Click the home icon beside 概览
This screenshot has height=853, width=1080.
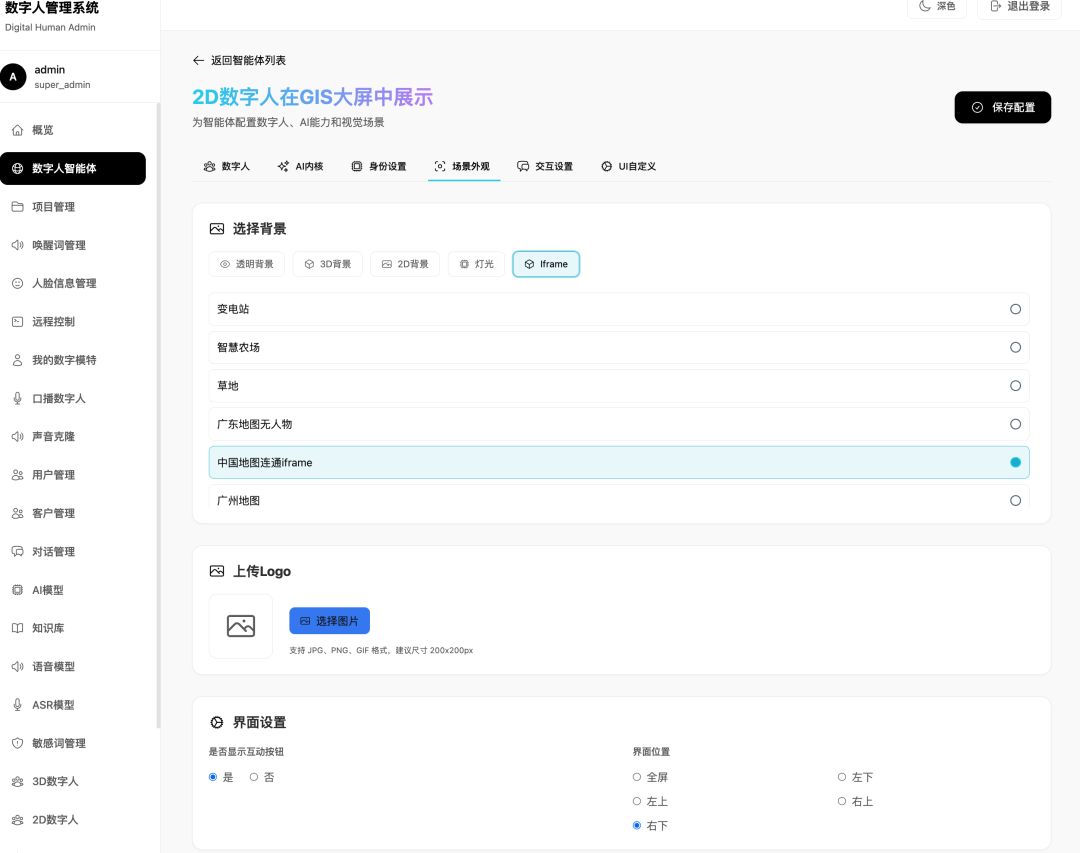[18, 130]
